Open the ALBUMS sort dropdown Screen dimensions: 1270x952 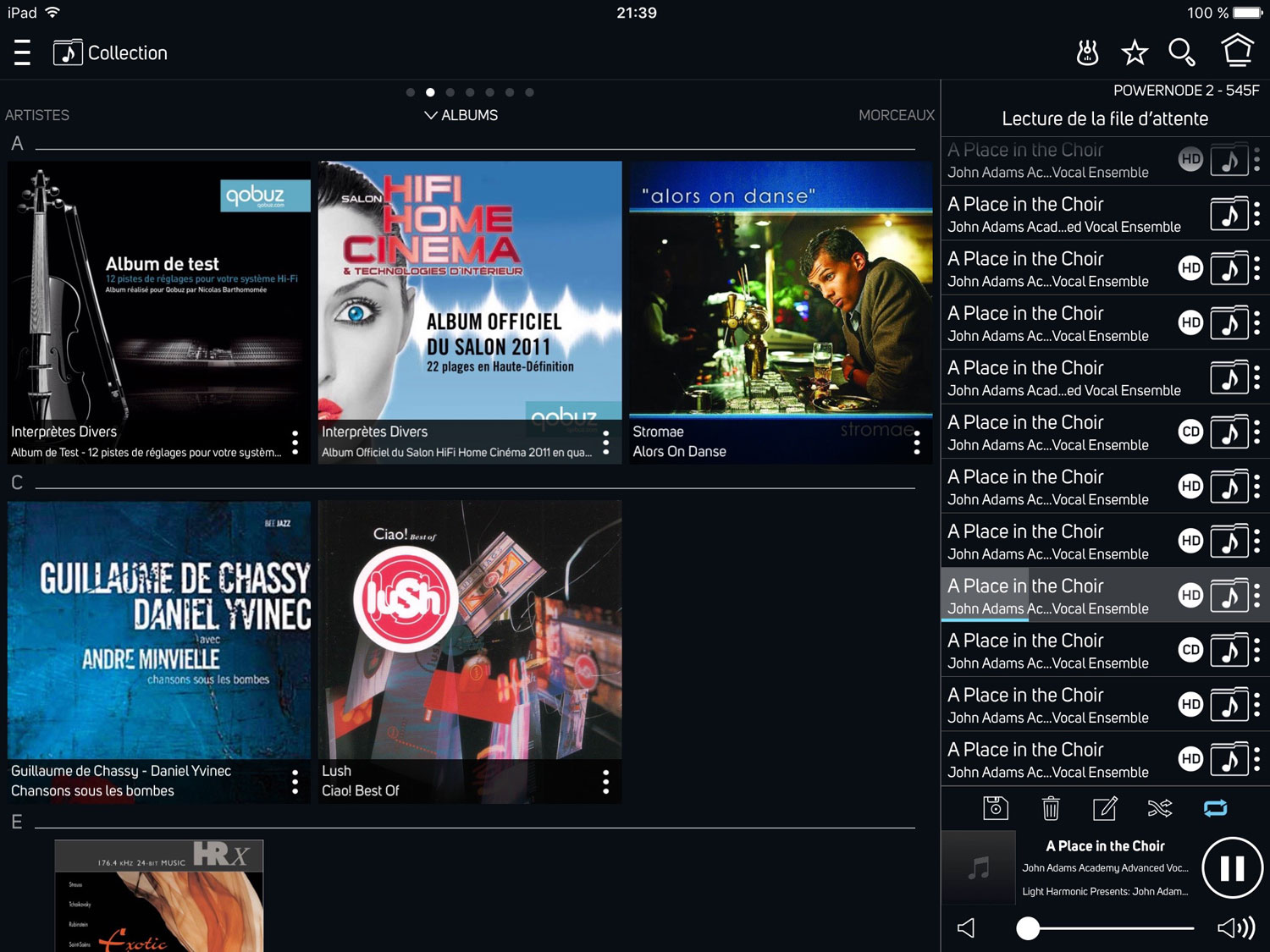pyautogui.click(x=461, y=115)
